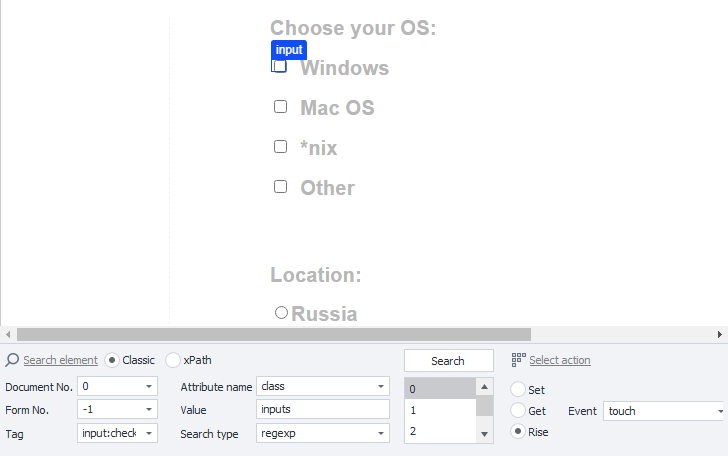Expand the Form No. dropdown
This screenshot has width=728, height=456.
pos(149,409)
